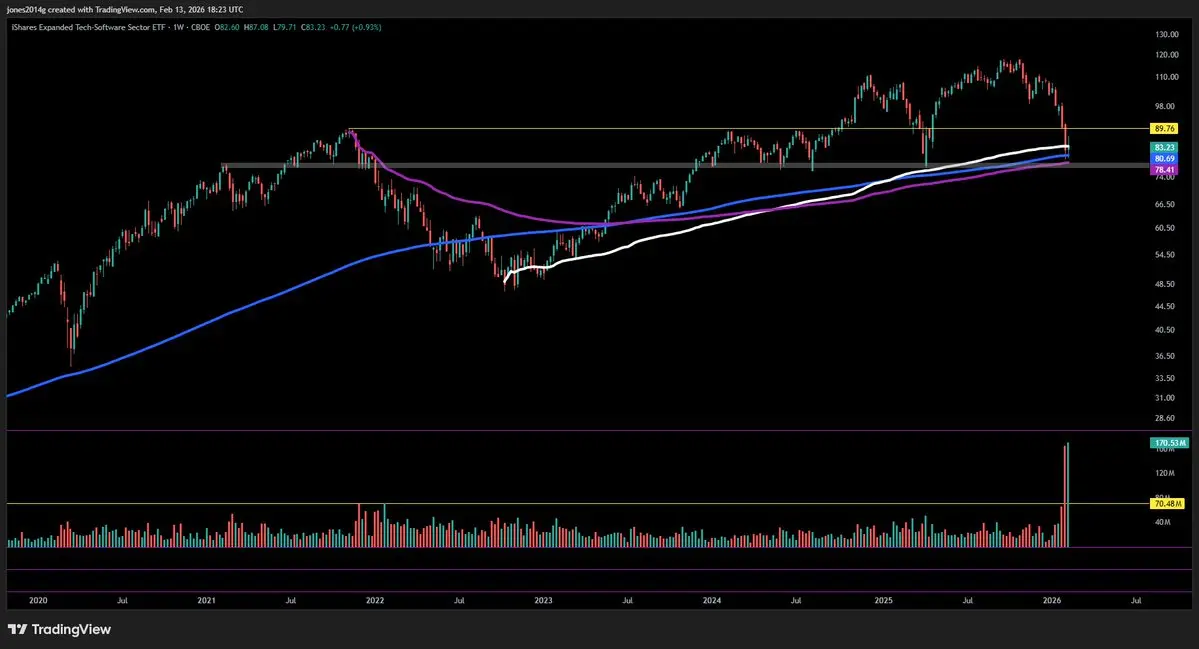Viewport: 1199px width, 649px height.
Task: Click the close value C83.23 in header
Action: [312, 27]
